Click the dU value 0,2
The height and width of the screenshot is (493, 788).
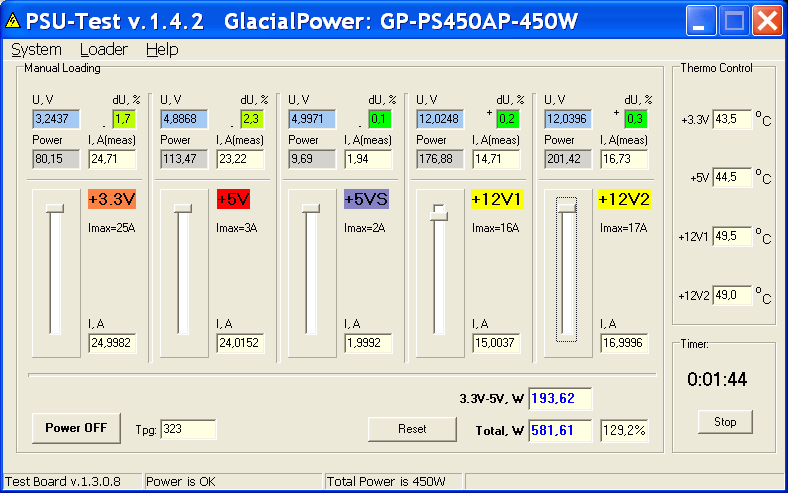click(x=508, y=119)
